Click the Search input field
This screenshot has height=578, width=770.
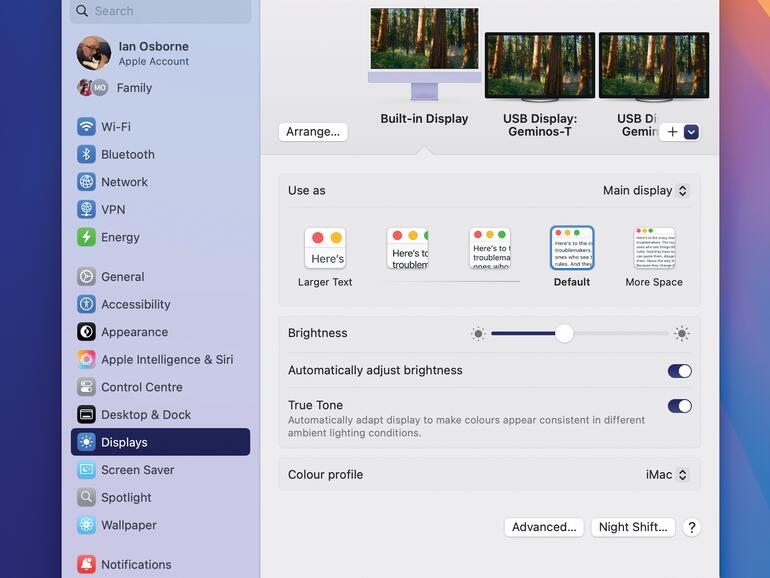coord(161,11)
